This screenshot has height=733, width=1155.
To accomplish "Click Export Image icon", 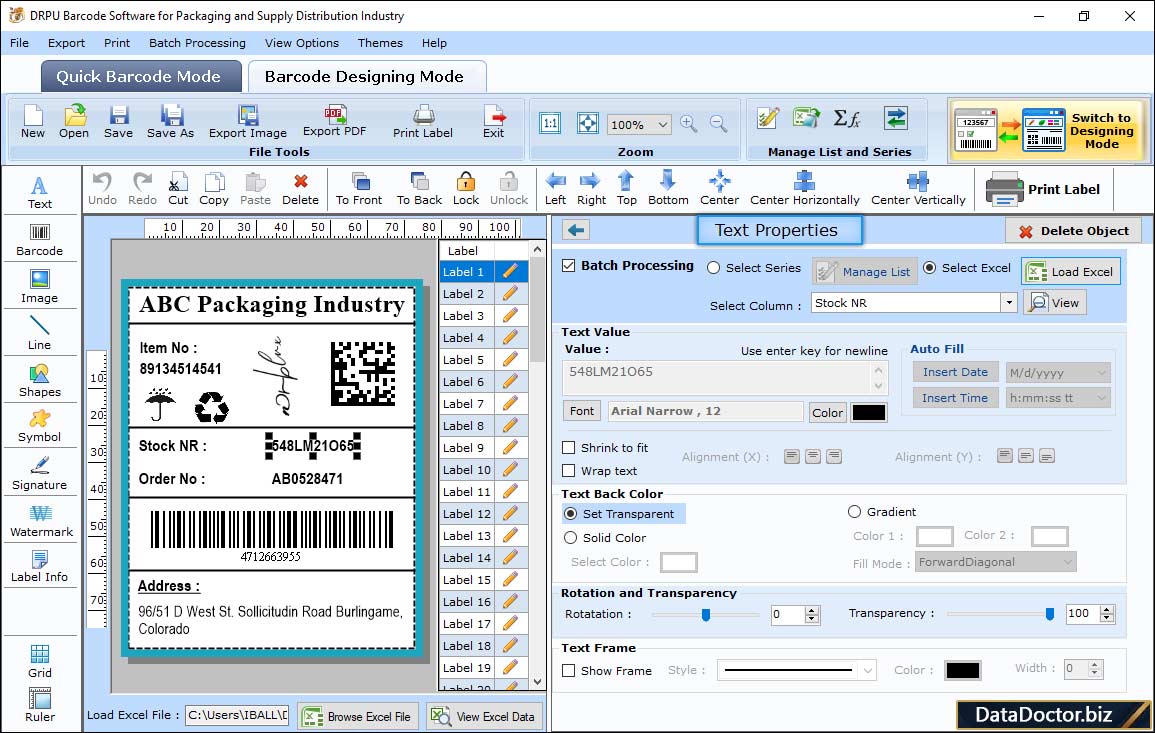I will pos(248,122).
